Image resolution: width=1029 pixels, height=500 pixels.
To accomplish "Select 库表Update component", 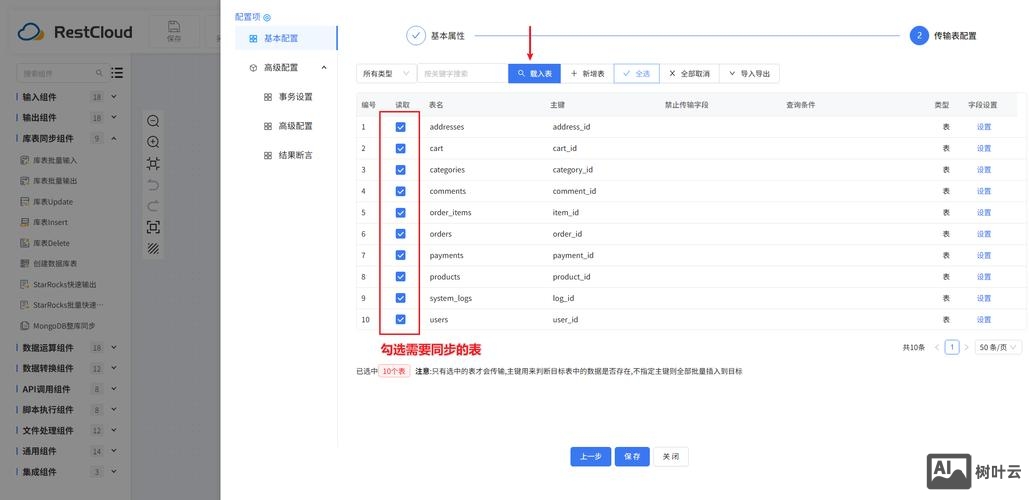I will click(47, 201).
